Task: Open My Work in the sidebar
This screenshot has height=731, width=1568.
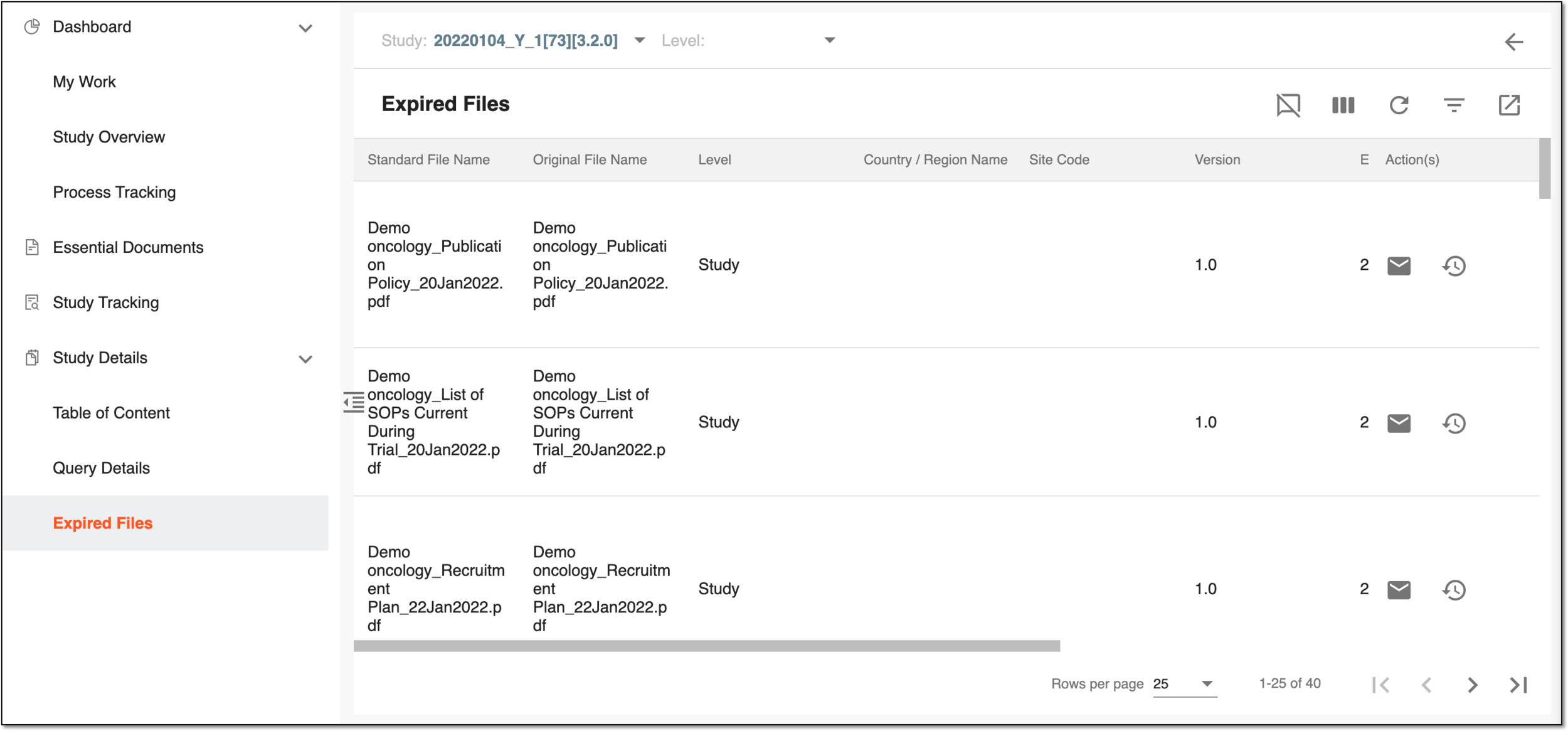Action: [84, 82]
